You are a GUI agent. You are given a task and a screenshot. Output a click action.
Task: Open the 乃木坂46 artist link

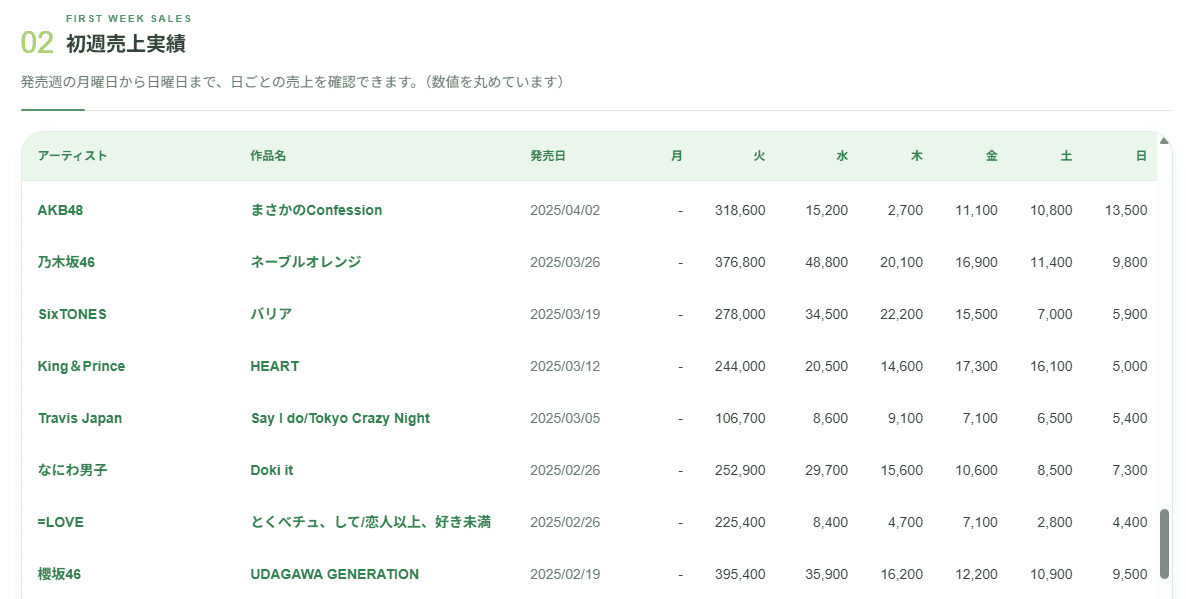pos(67,262)
